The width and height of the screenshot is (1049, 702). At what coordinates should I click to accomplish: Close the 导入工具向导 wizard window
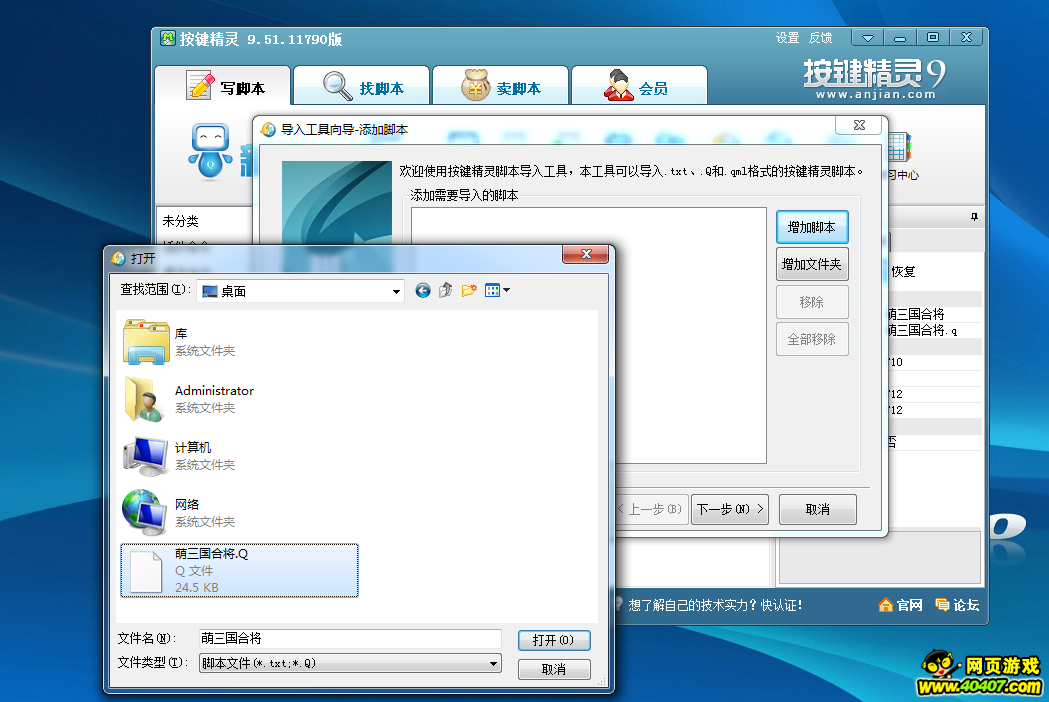pyautogui.click(x=859, y=125)
